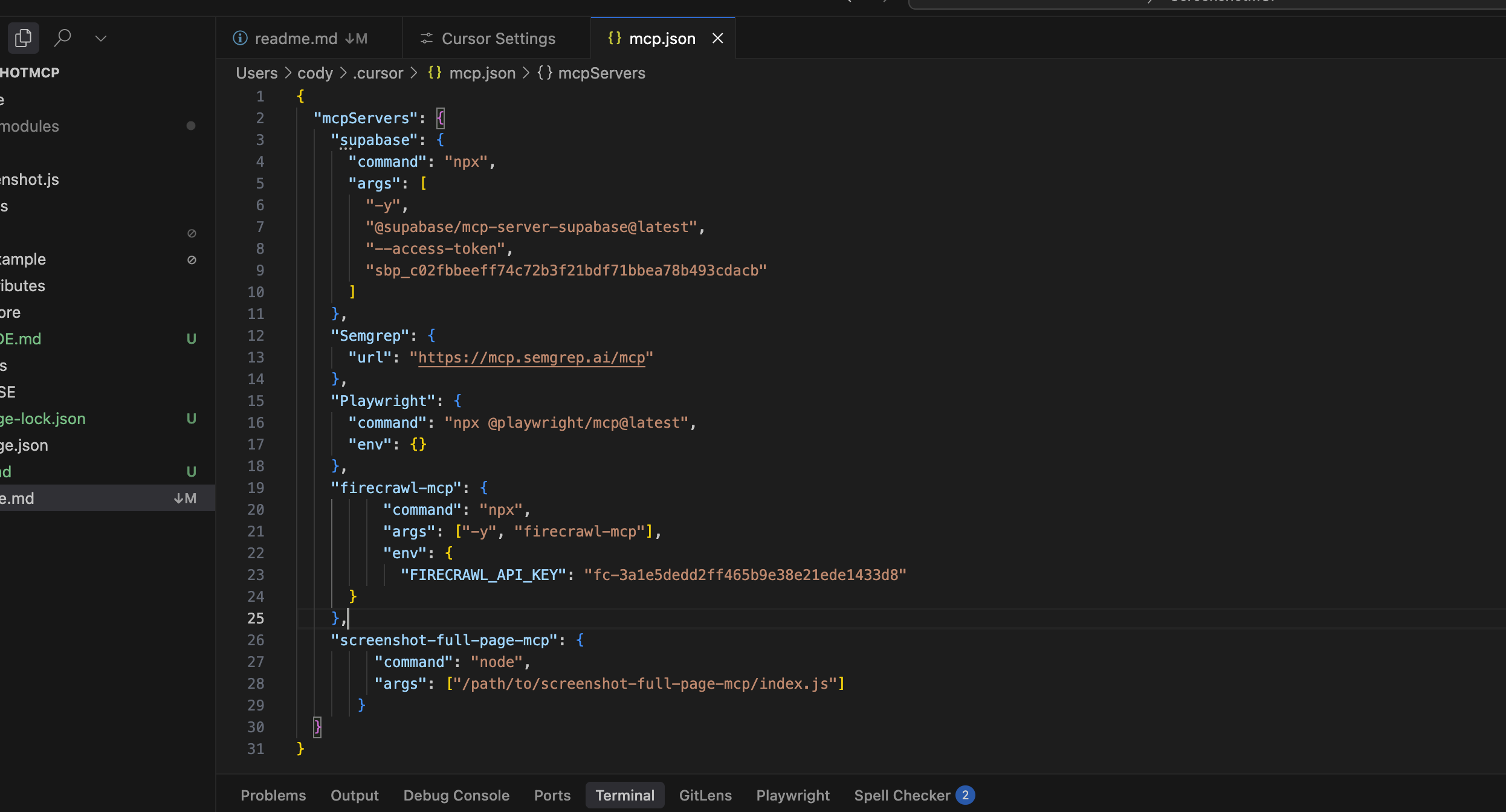Image resolution: width=1506 pixels, height=812 pixels.
Task: Click the index.js path argument on line 28
Action: [x=646, y=684]
